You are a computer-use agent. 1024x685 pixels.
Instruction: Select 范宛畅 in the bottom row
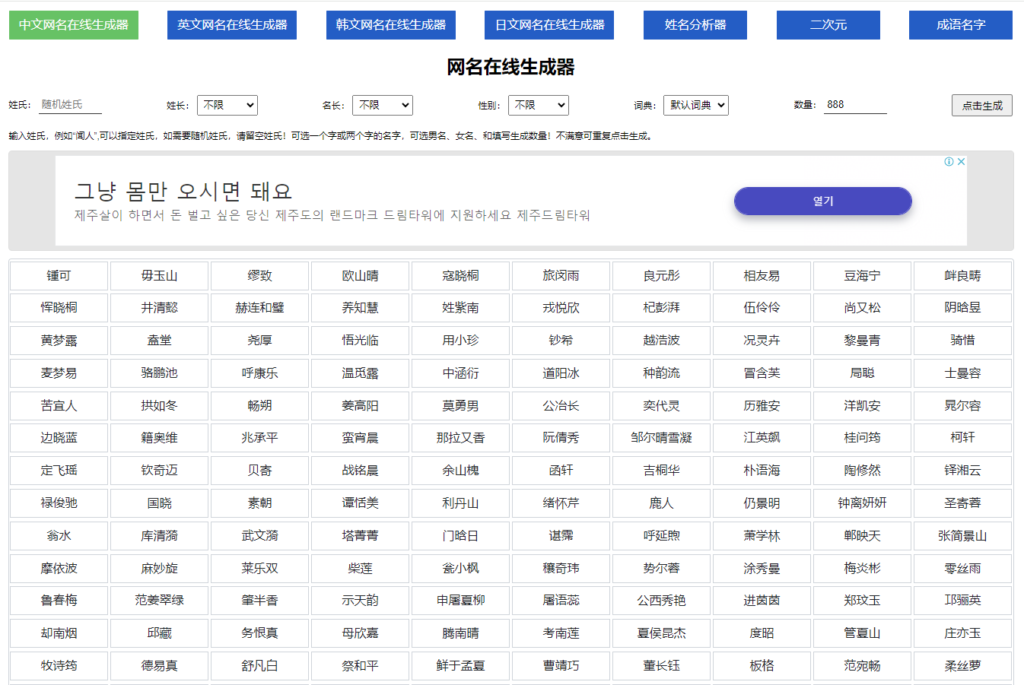pyautogui.click(x=861, y=665)
